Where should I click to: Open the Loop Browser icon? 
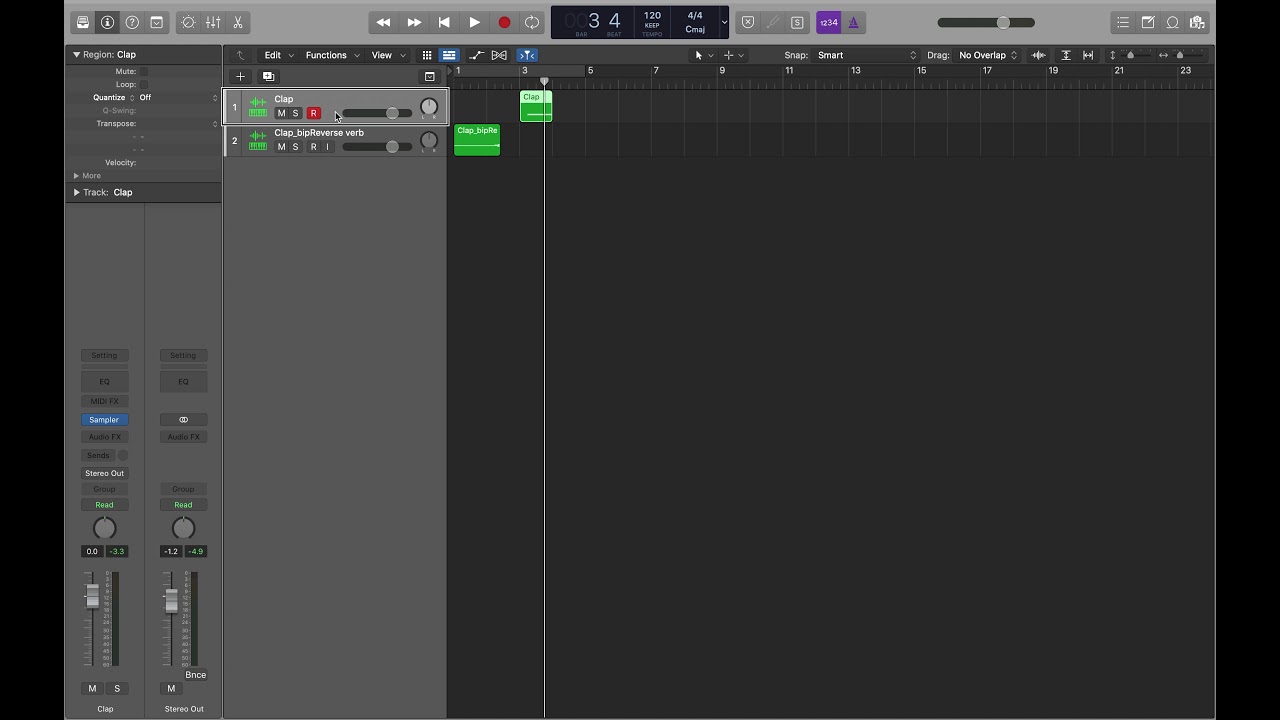pos(1173,22)
